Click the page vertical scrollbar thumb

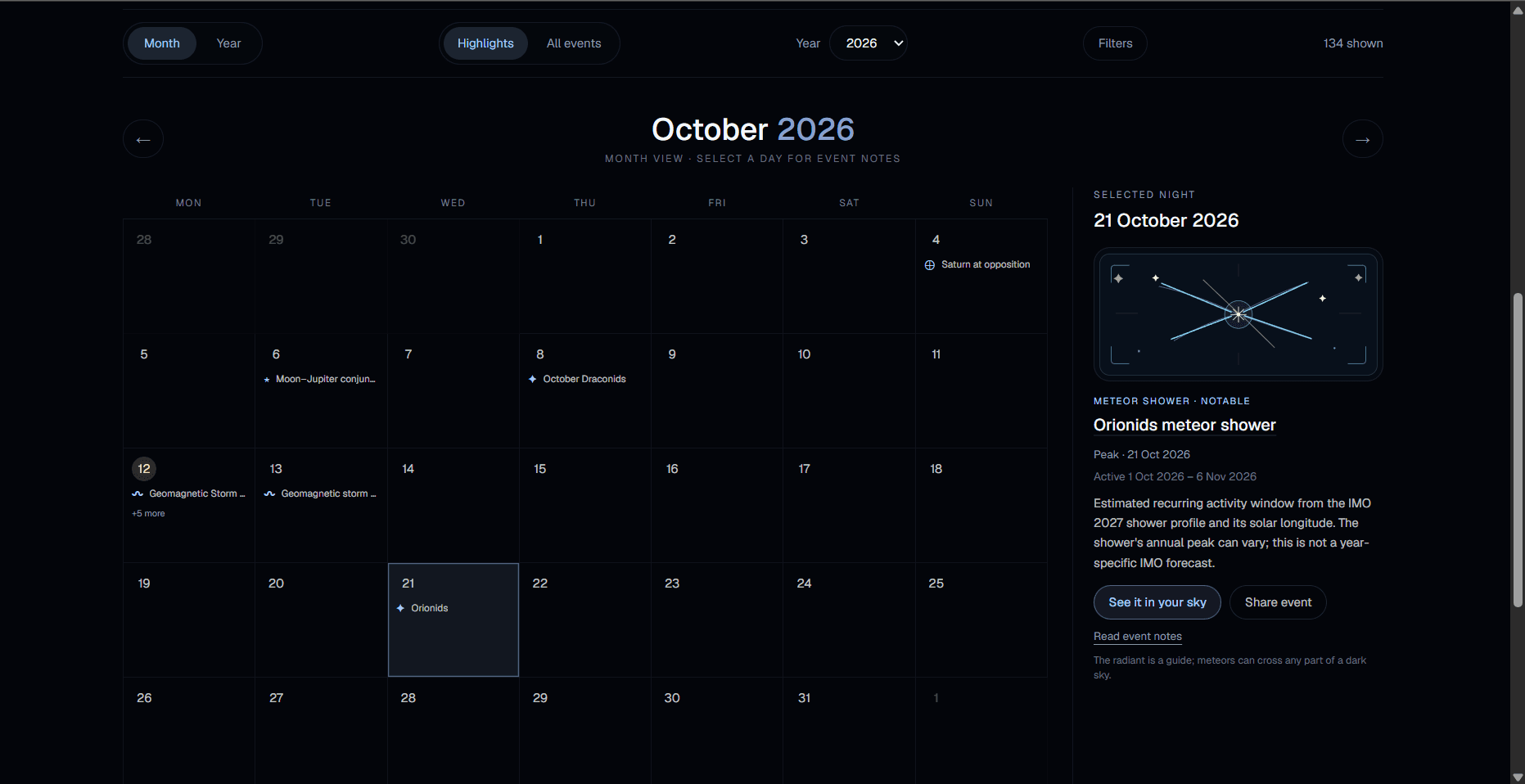1518,450
